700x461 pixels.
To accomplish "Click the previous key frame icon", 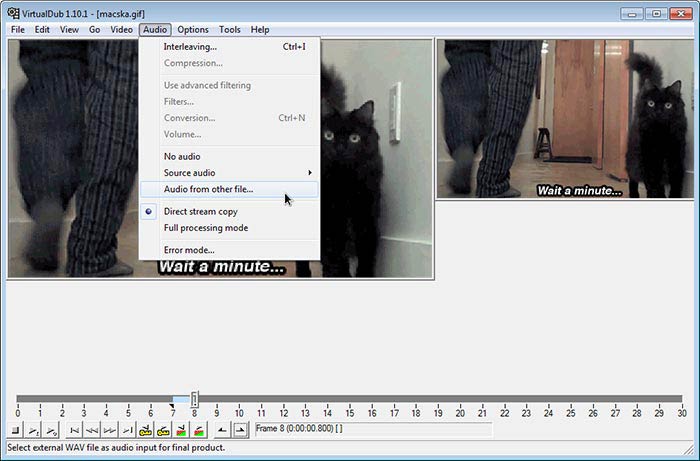I will (x=145, y=430).
